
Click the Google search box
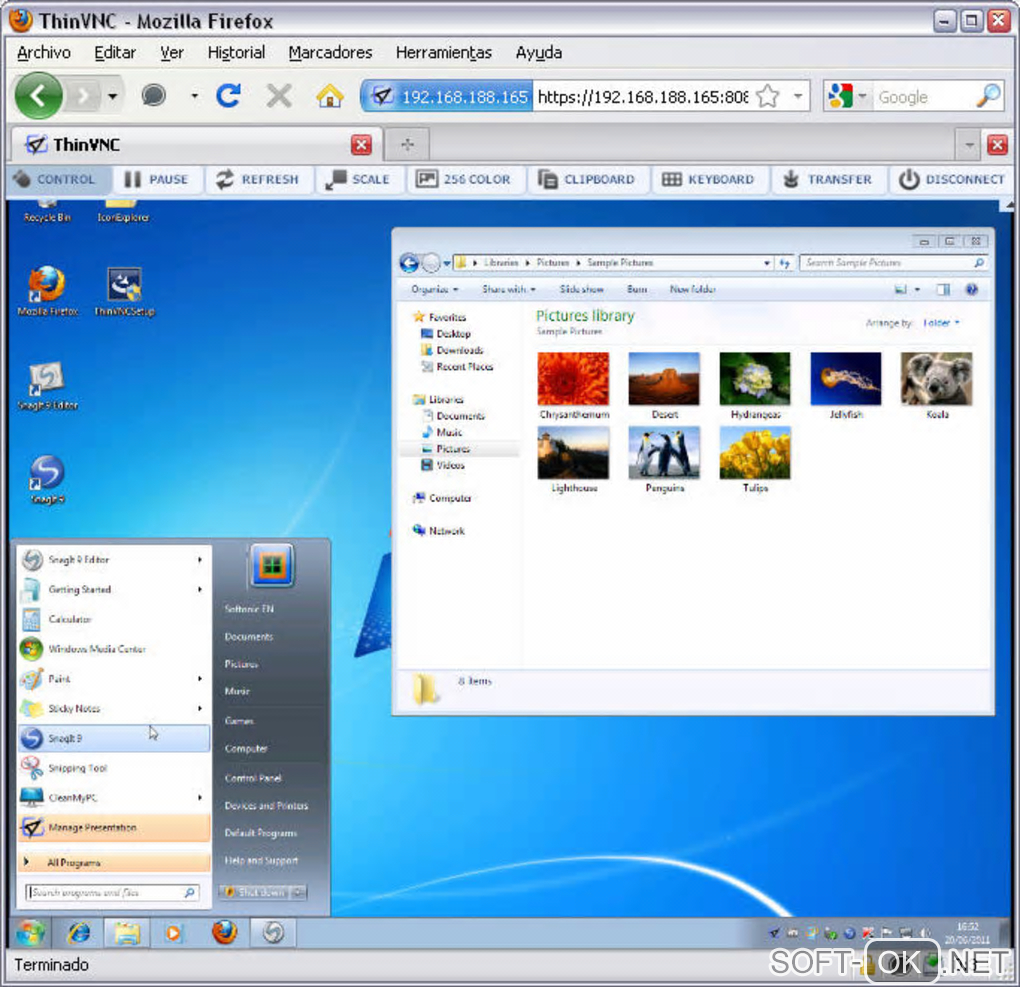(923, 97)
